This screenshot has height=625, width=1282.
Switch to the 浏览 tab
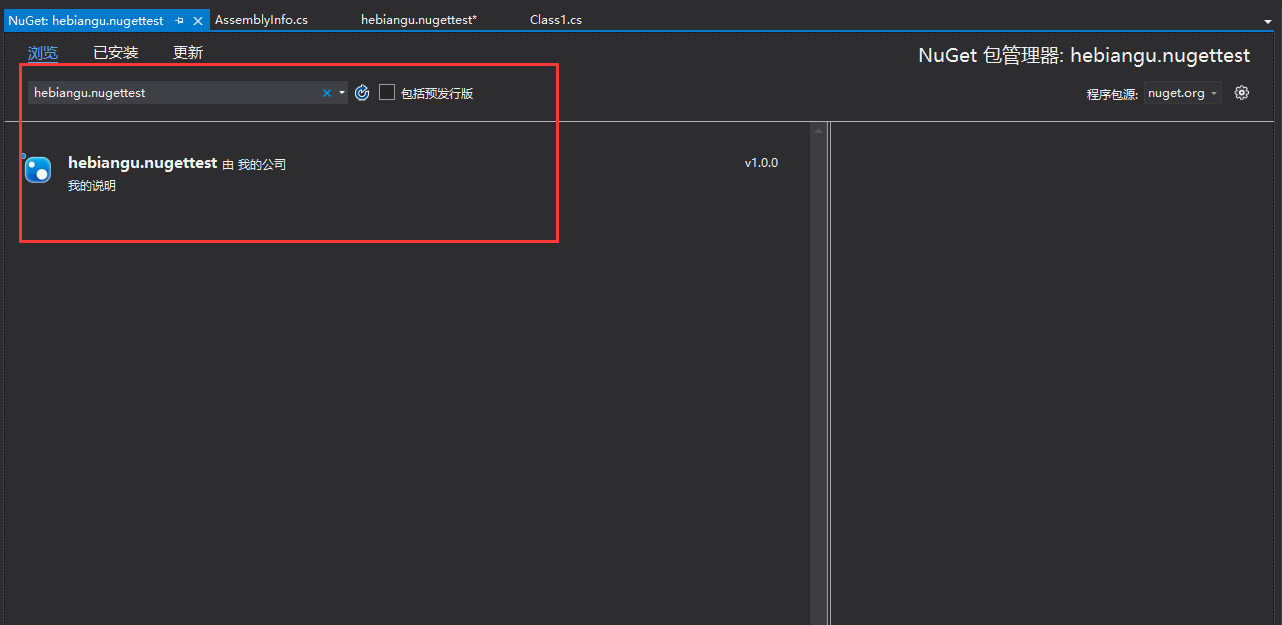pos(43,53)
